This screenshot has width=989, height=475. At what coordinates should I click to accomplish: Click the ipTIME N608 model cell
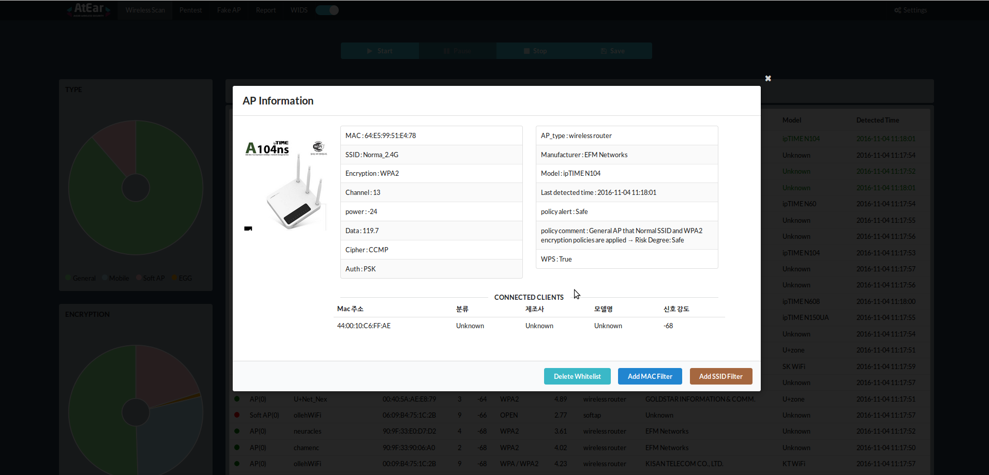click(801, 302)
